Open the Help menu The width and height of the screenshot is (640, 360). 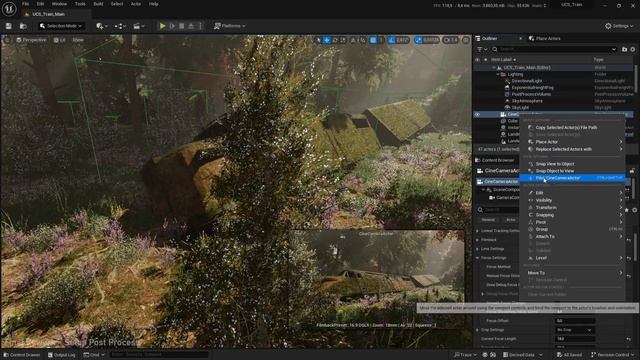coord(153,4)
